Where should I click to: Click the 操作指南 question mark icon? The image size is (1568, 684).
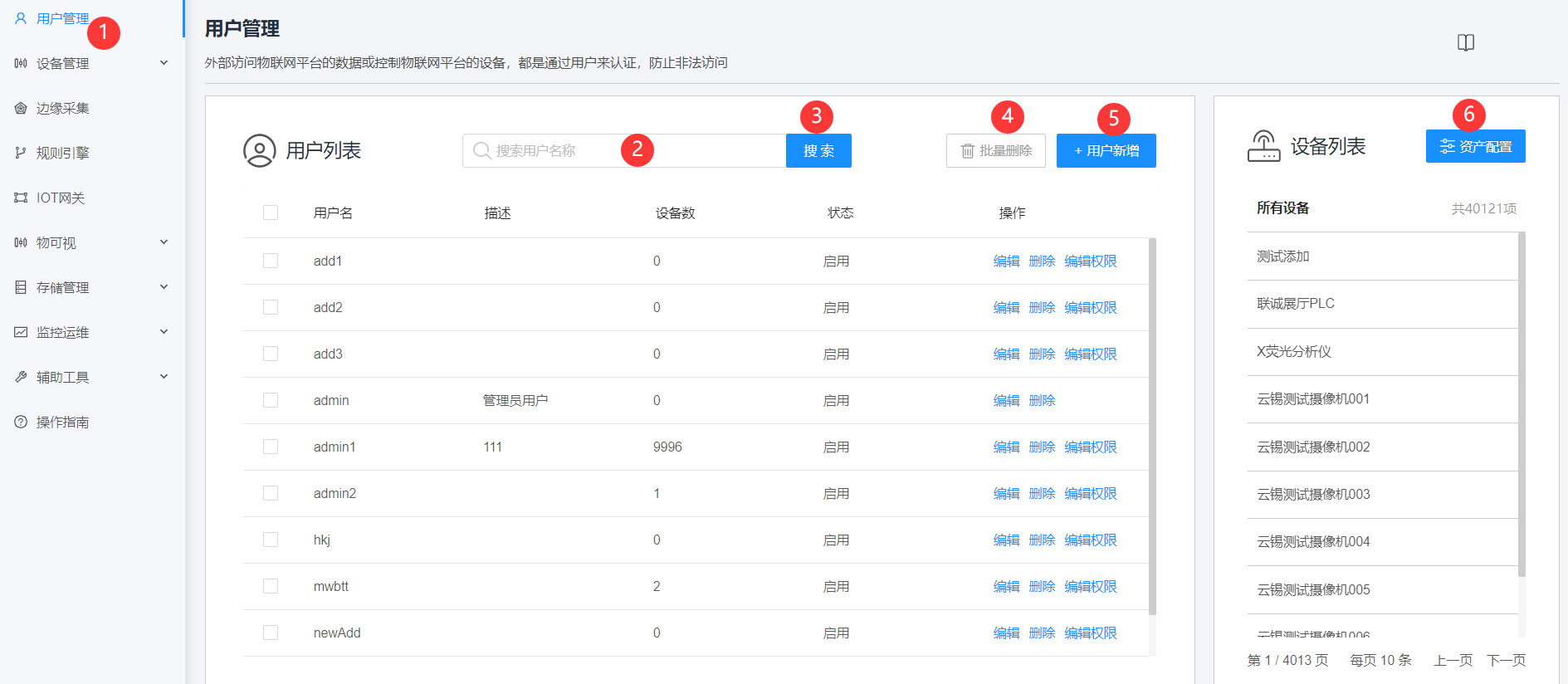(x=21, y=422)
